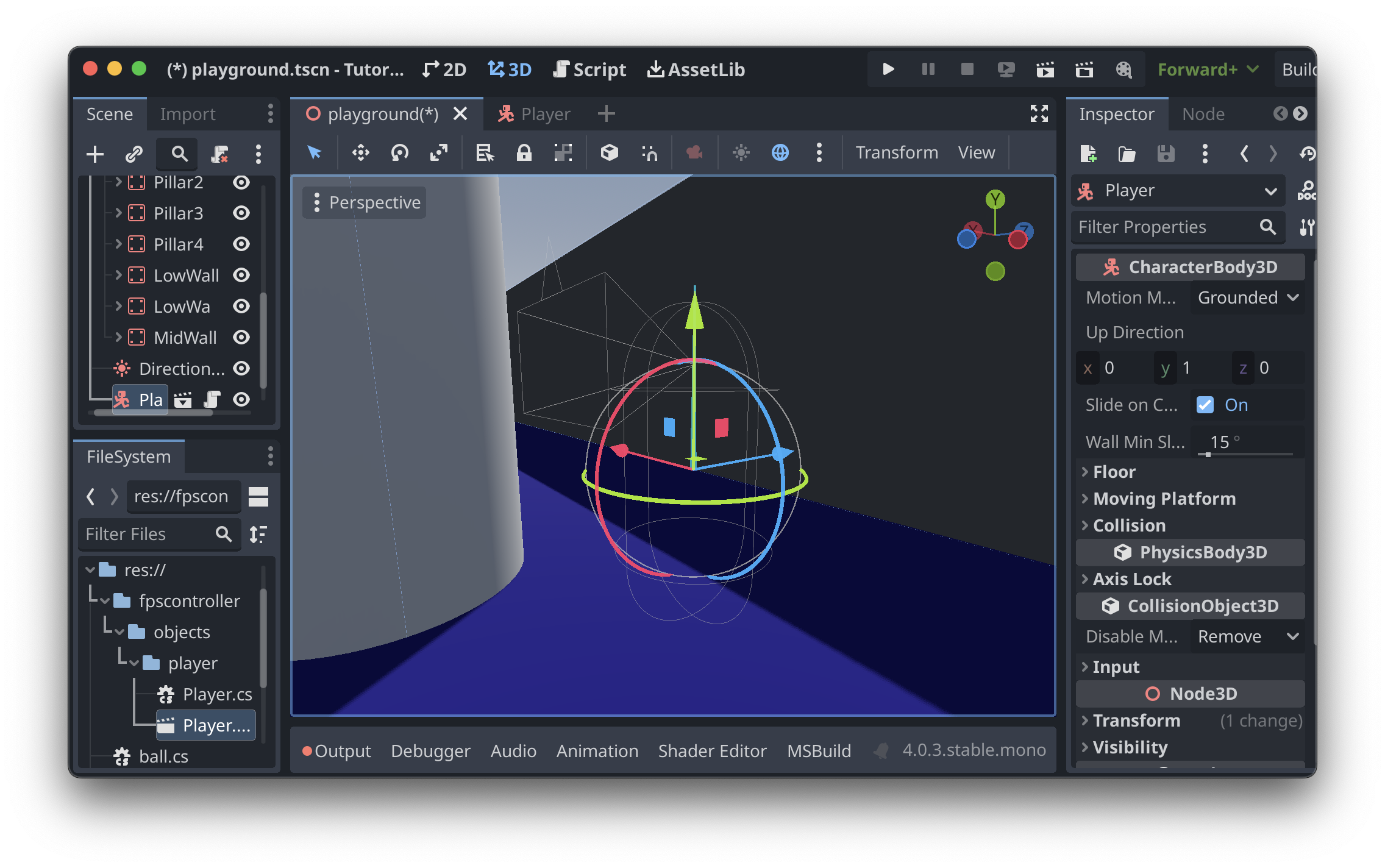The height and width of the screenshot is (868, 1385).
Task: Hide the Pillar2 node with its eye toggle
Action: tap(241, 182)
